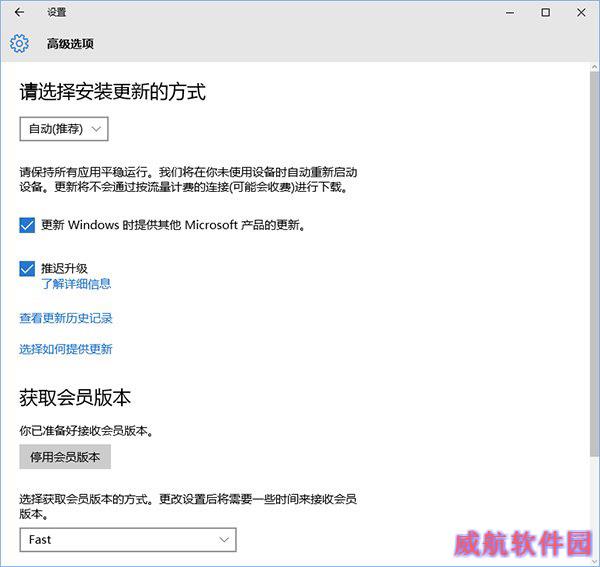Go back using the arrow icon

pos(19,12)
